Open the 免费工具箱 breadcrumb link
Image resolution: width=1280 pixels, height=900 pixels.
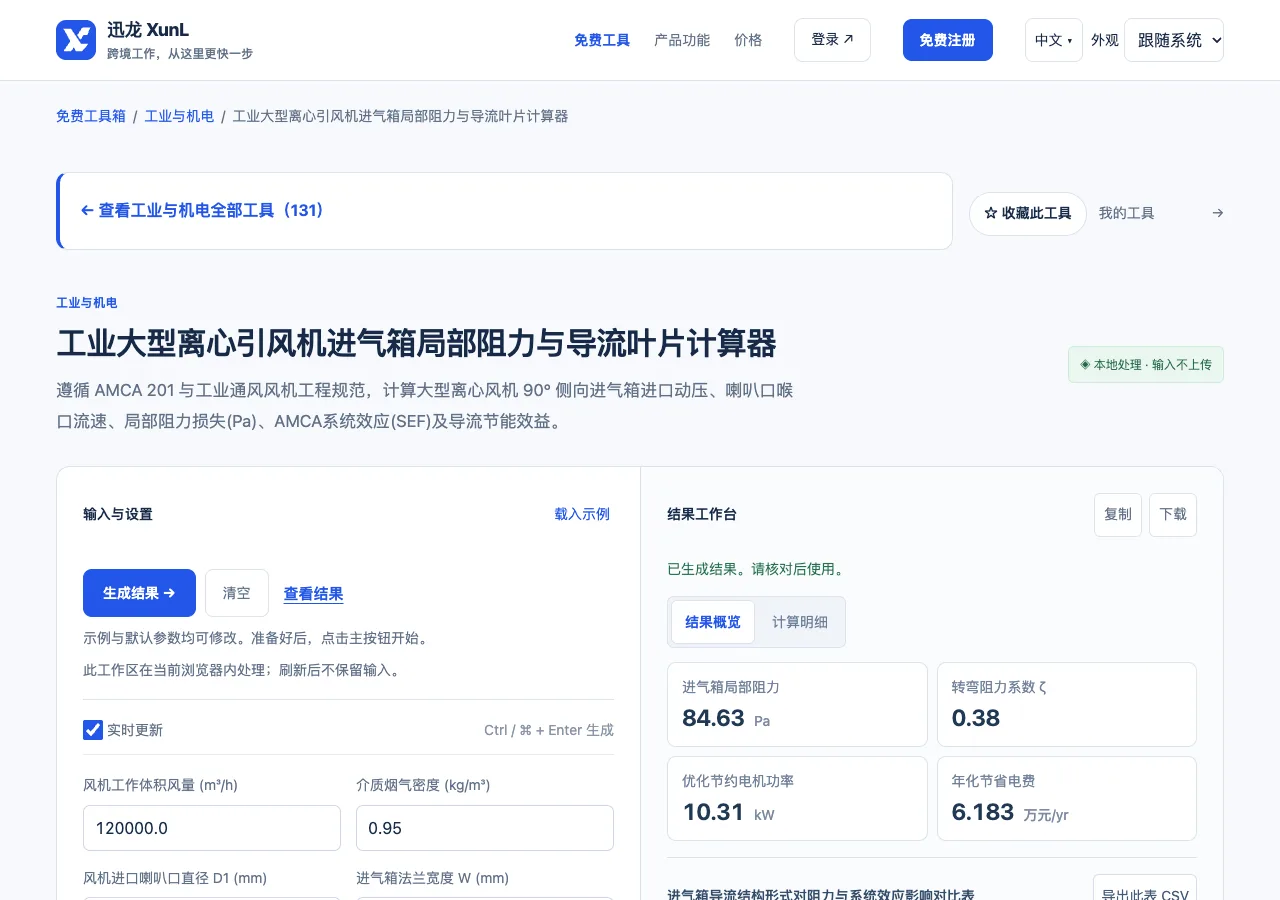click(91, 116)
